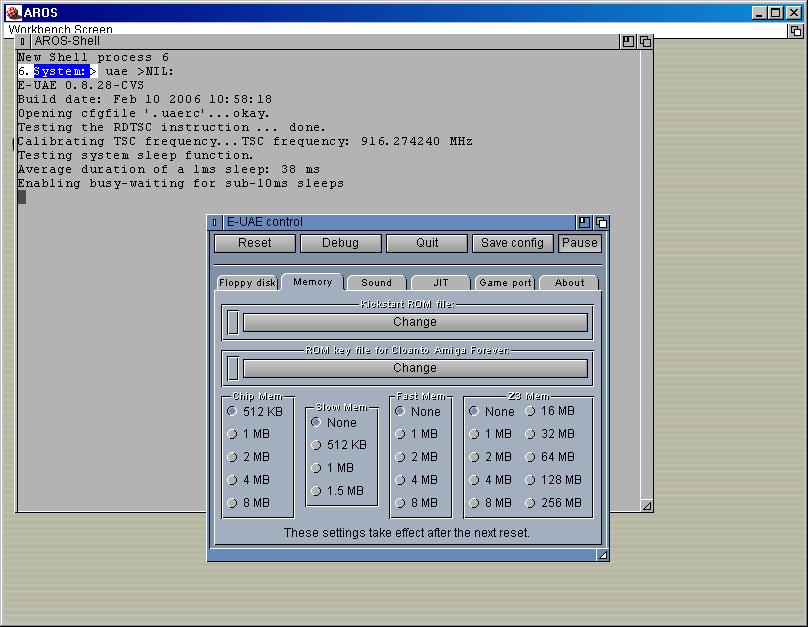Switch to the Memory tab
Image resolution: width=808 pixels, height=627 pixels.
tap(313, 282)
